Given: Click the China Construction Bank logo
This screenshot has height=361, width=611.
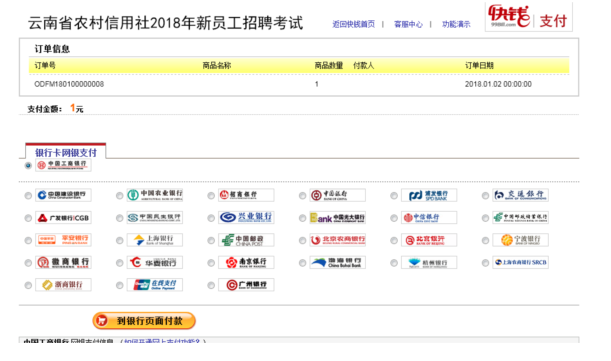Looking at the screenshot, I should tap(63, 195).
